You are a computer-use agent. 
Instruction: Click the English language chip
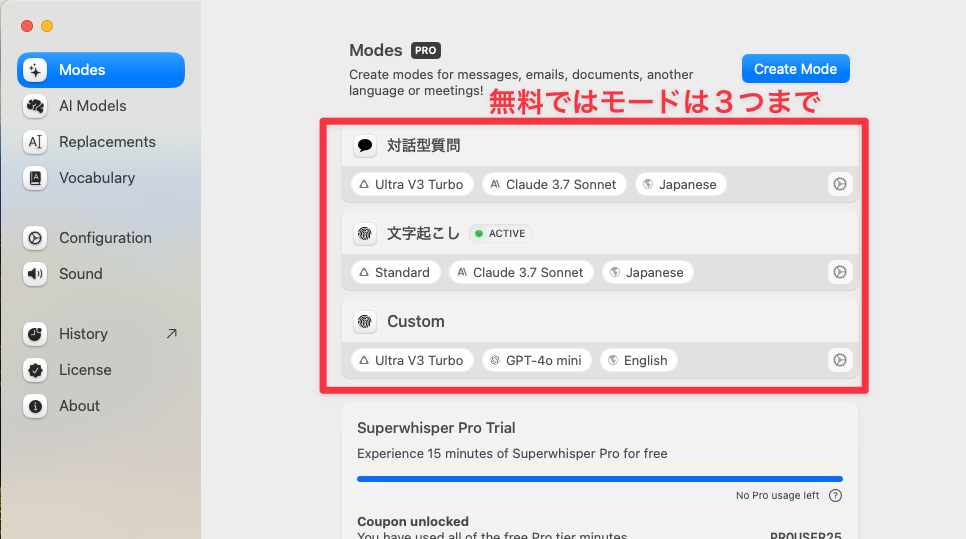click(x=639, y=360)
